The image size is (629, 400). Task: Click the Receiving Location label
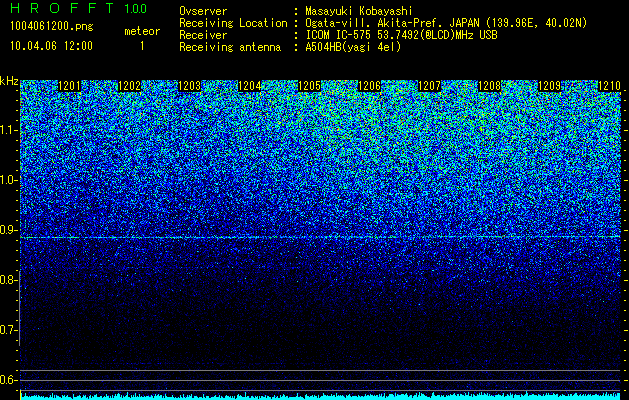point(233,23)
